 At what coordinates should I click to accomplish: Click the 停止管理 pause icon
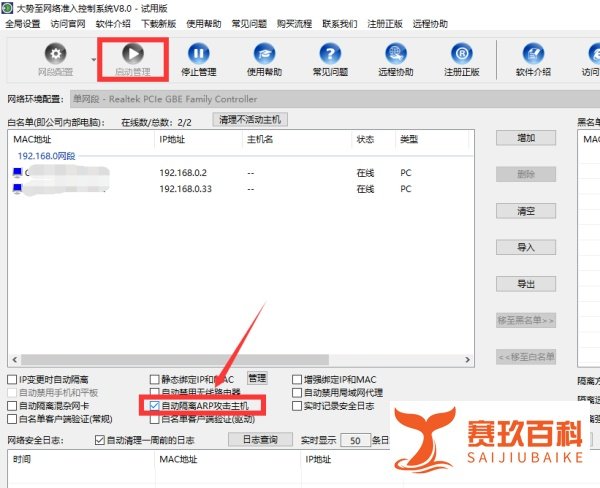pyautogui.click(x=199, y=54)
